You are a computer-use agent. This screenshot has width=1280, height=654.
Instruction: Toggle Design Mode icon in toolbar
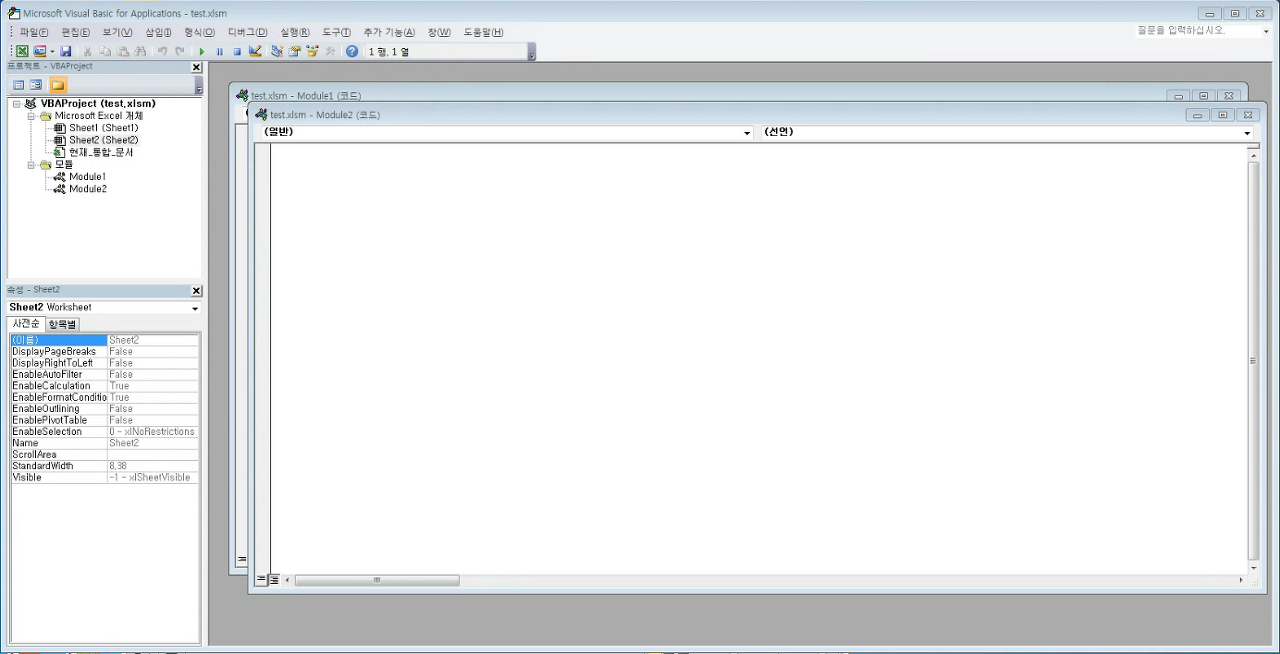pyautogui.click(x=255, y=51)
